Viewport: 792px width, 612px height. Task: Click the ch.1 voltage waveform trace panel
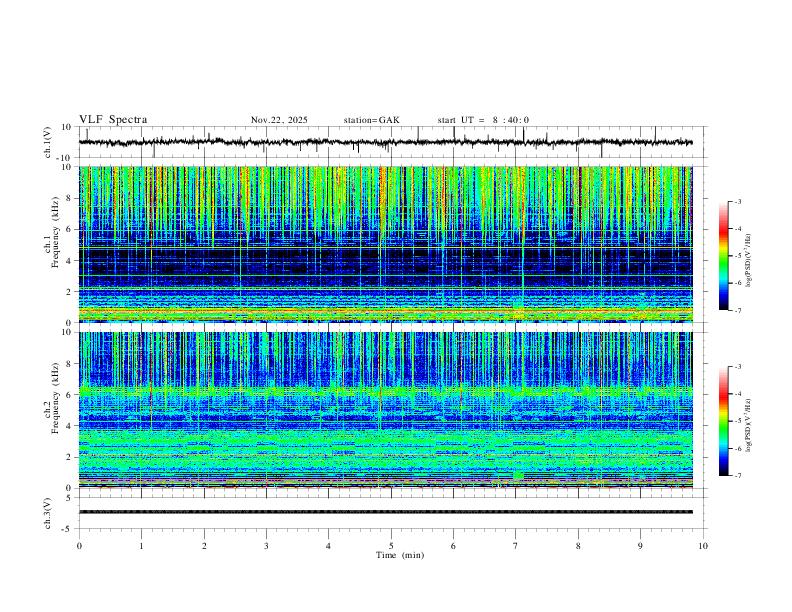392,142
